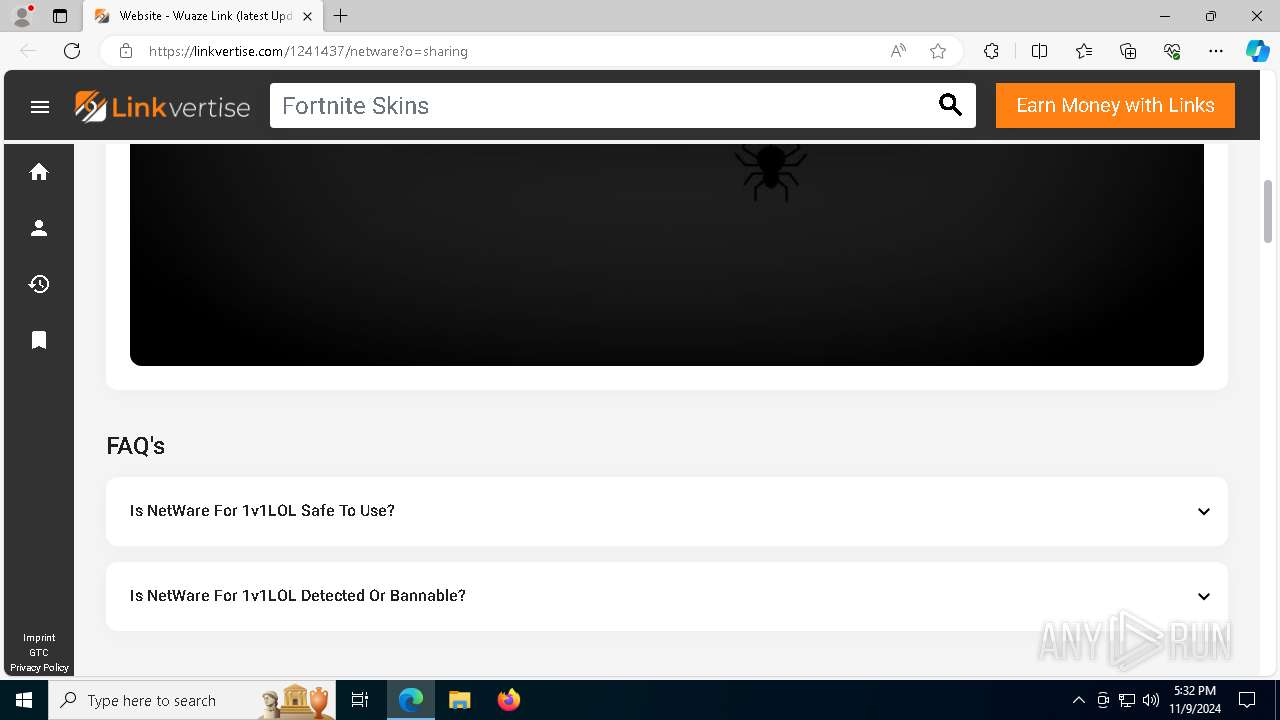Open Firefox from taskbar
This screenshot has width=1280, height=720.
[508, 700]
